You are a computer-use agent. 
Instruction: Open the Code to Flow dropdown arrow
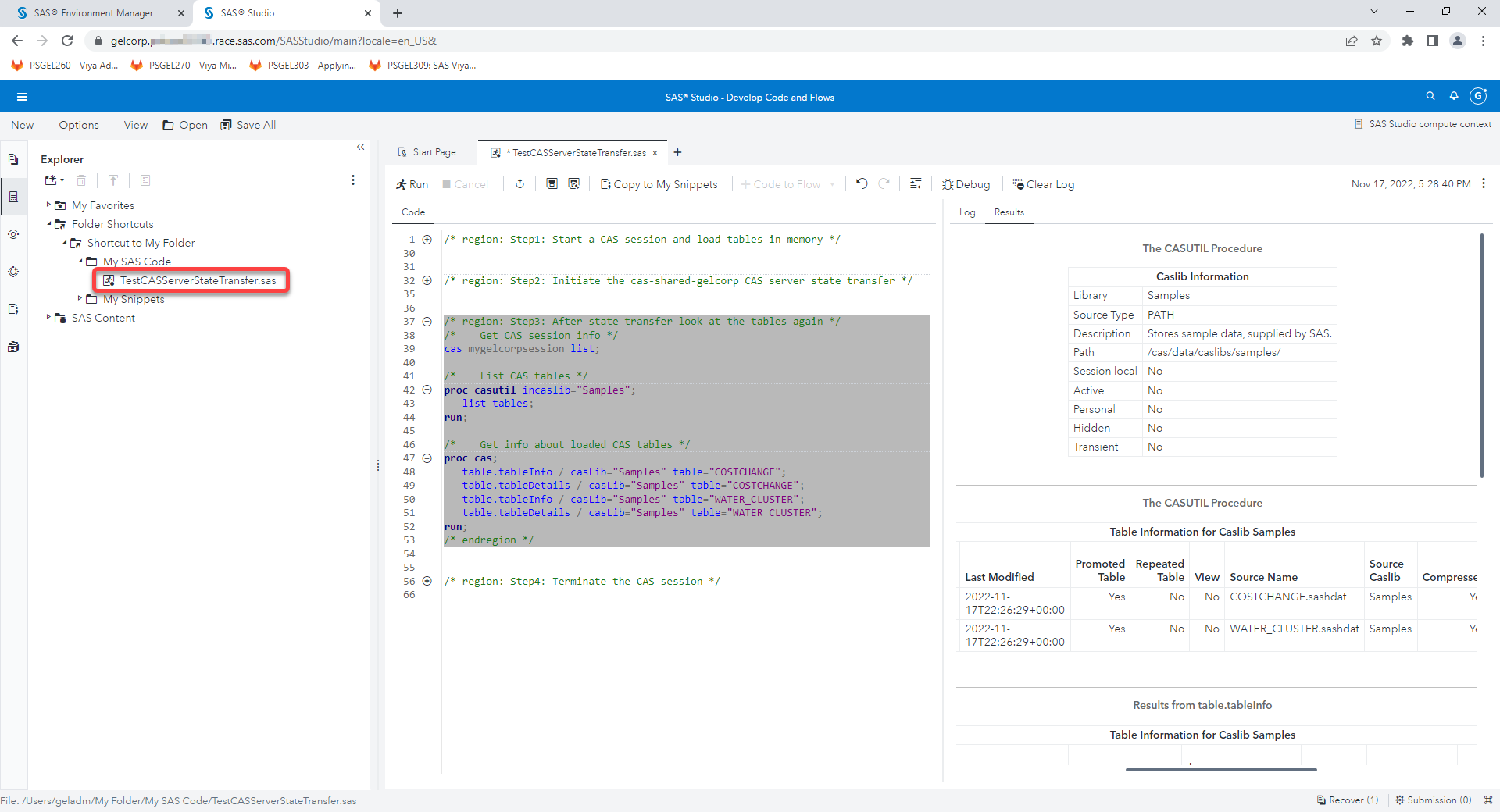[x=832, y=184]
